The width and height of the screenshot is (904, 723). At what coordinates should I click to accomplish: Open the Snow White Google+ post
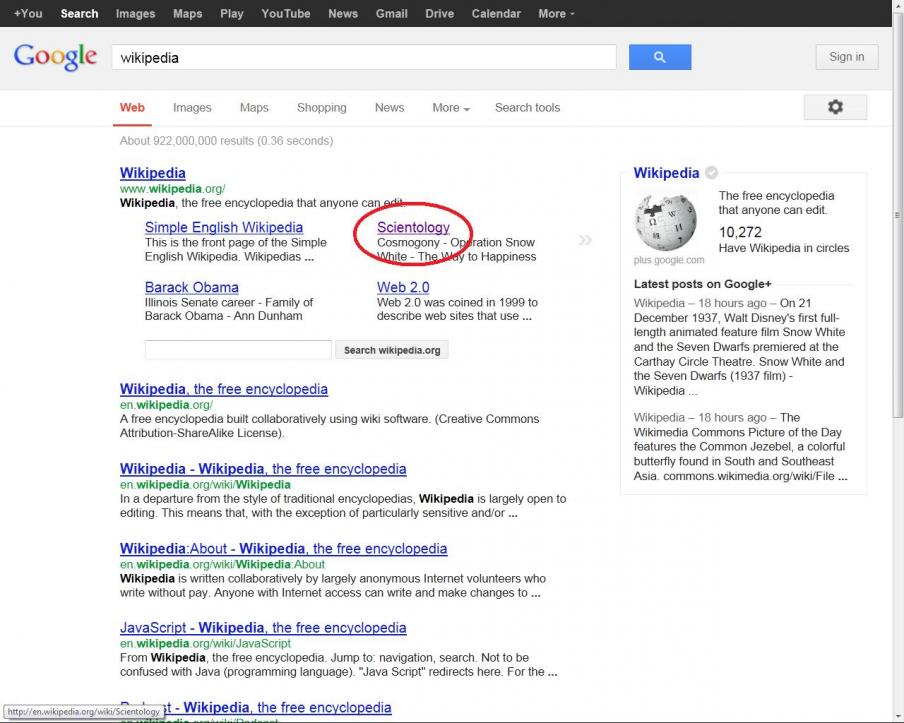(x=739, y=347)
